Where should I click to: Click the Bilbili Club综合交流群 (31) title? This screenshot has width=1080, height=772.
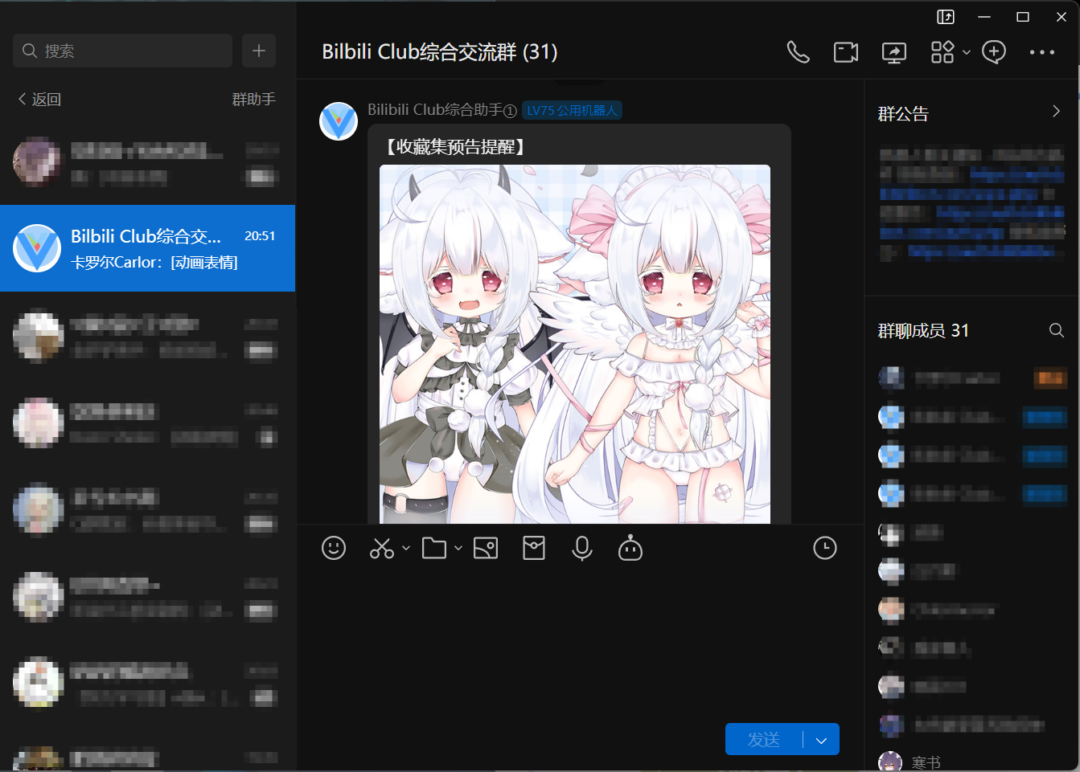coord(439,52)
